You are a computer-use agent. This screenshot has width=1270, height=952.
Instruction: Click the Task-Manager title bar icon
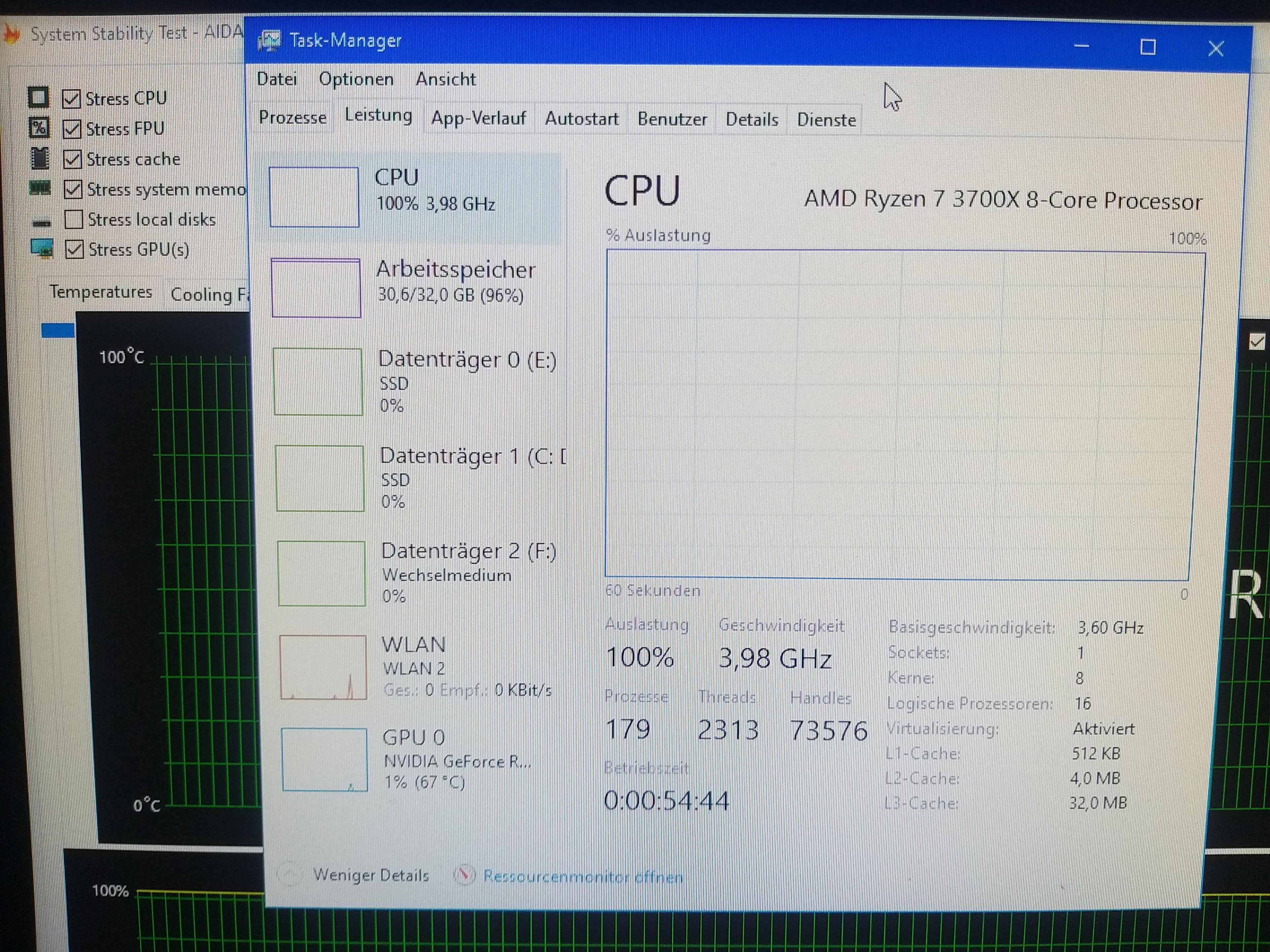(270, 41)
